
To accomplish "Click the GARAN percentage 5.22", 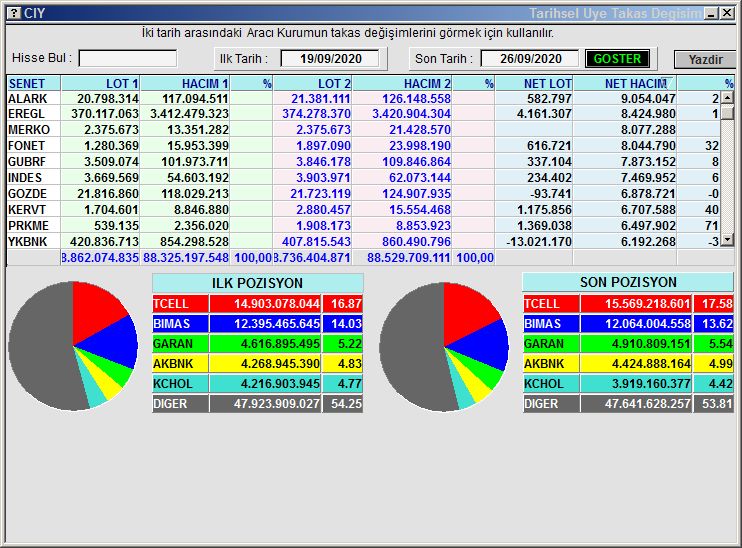I will pyautogui.click(x=350, y=344).
